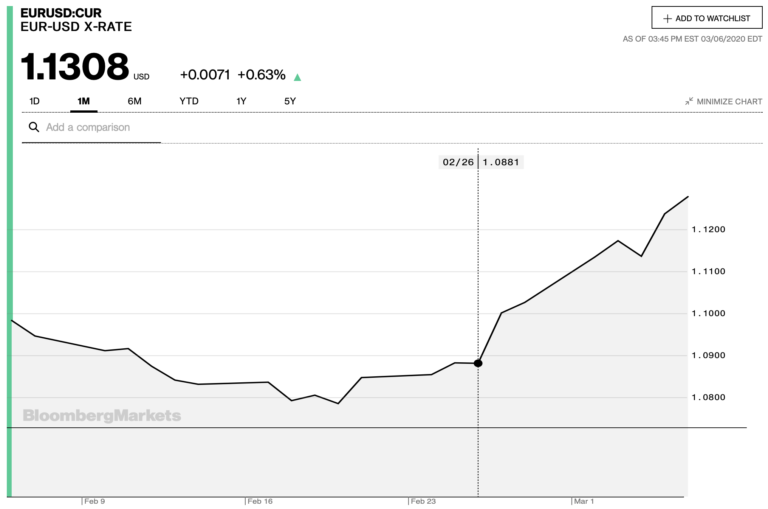The image size is (768, 509).
Task: Click the Mar 1 axis label
Action: [584, 500]
